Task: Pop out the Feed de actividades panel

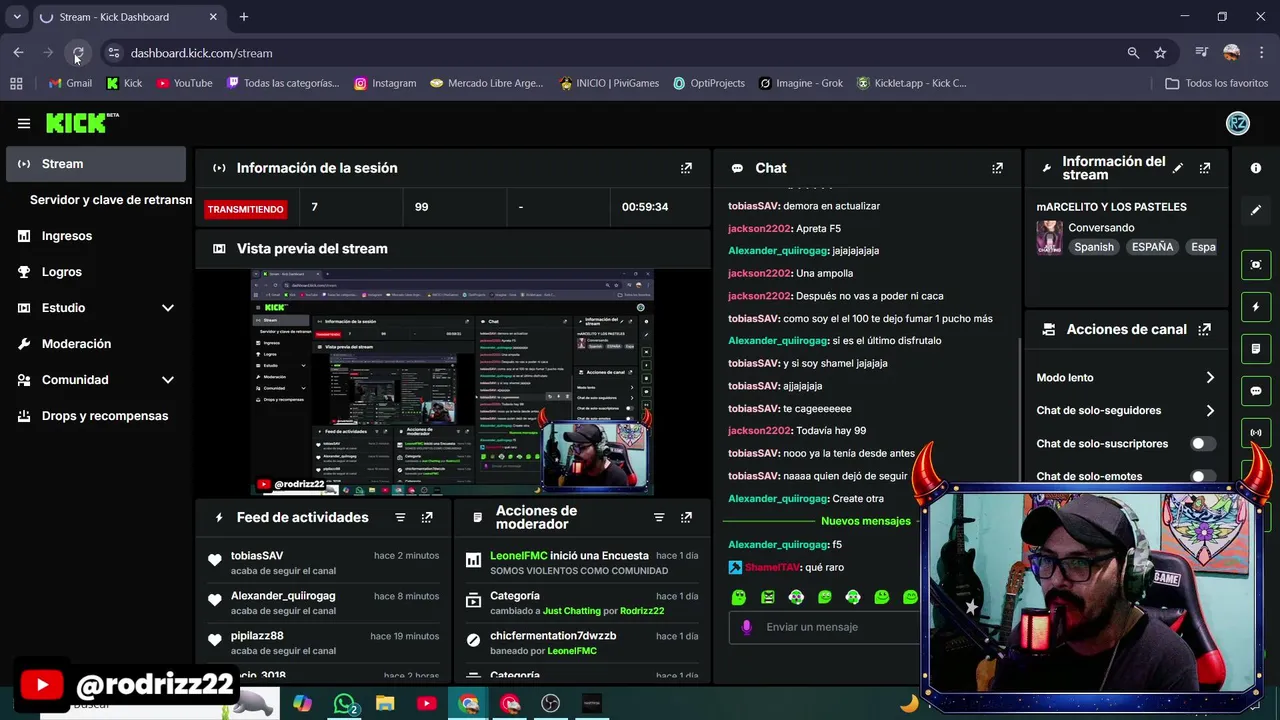Action: click(427, 517)
